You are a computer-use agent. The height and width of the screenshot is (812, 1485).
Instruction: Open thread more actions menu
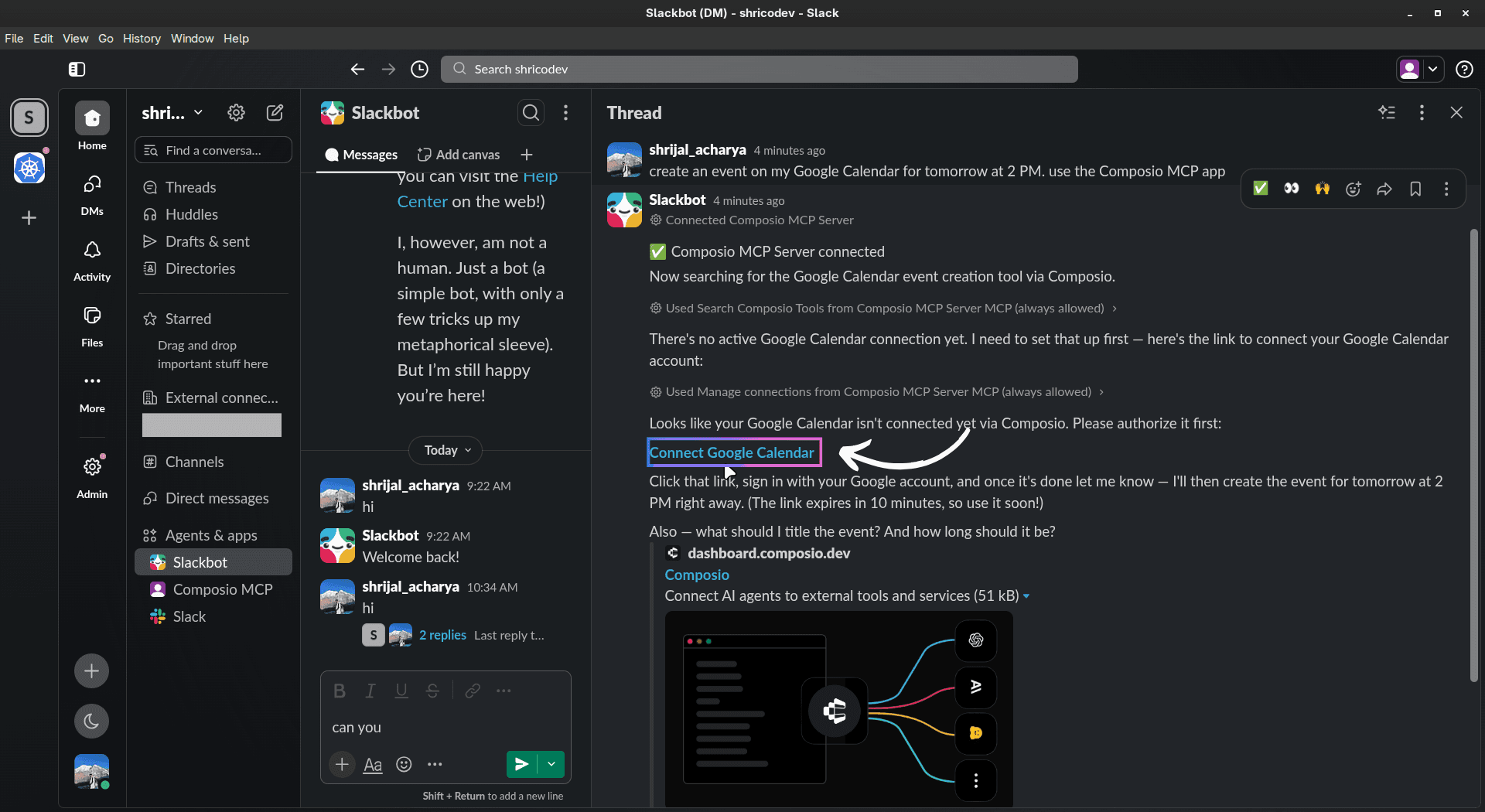1422,113
